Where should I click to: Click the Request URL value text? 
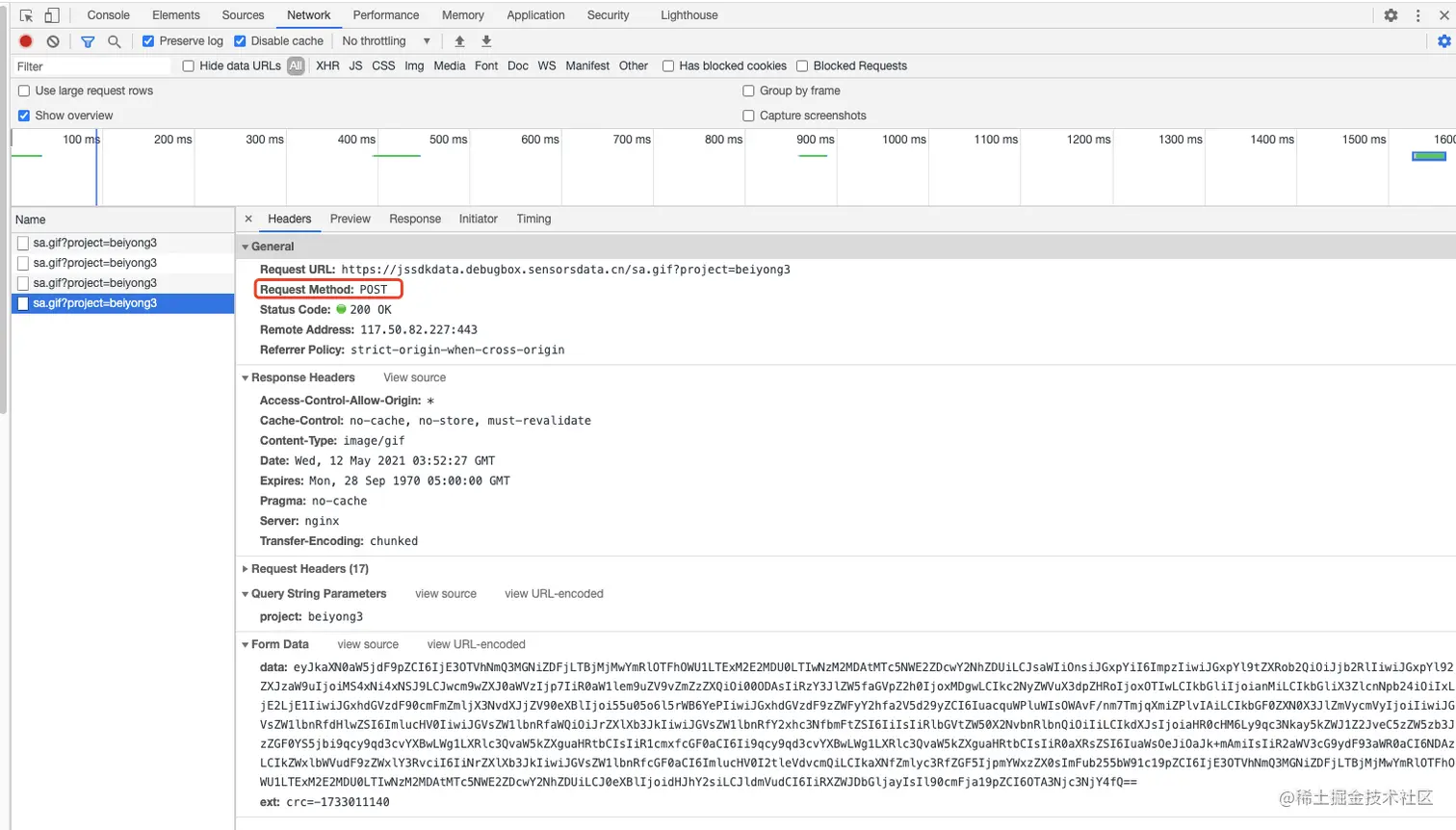coord(565,270)
